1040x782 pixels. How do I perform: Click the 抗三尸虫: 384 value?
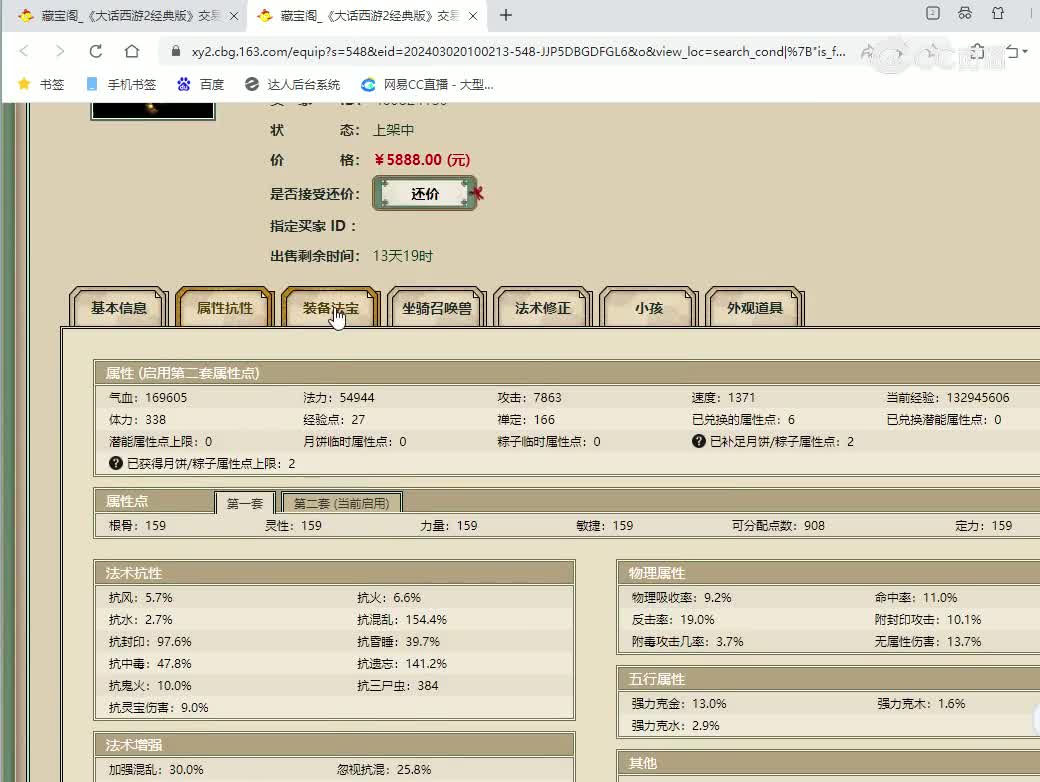click(x=397, y=685)
